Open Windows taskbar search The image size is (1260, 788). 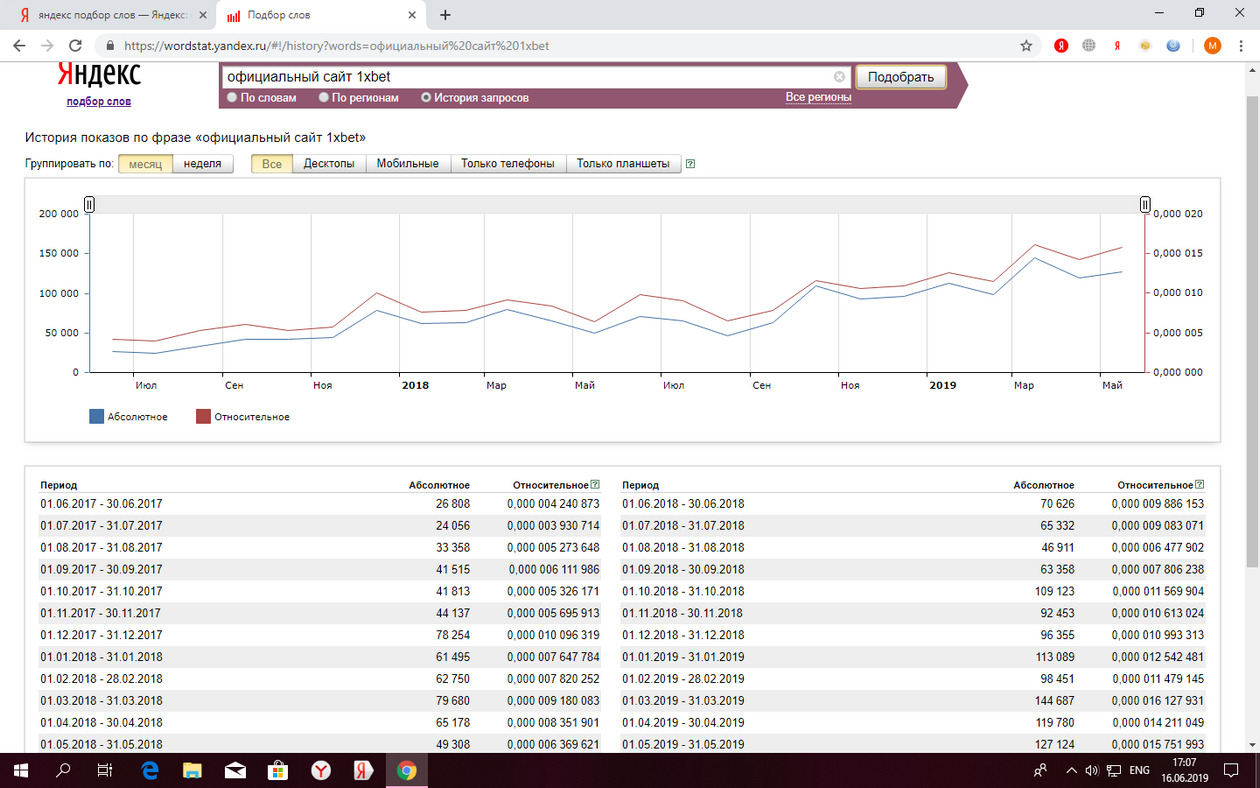[x=63, y=771]
